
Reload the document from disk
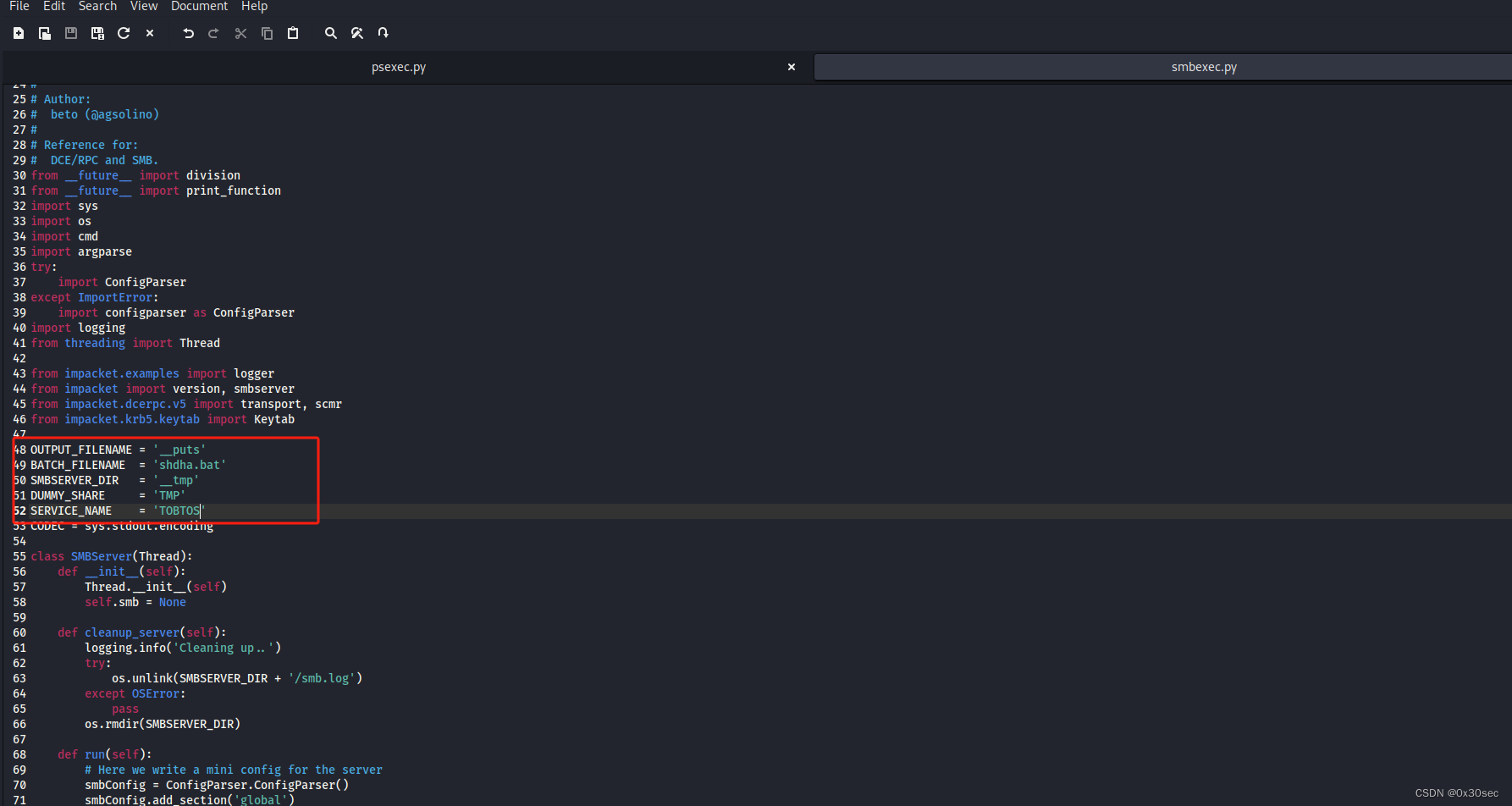coord(124,33)
